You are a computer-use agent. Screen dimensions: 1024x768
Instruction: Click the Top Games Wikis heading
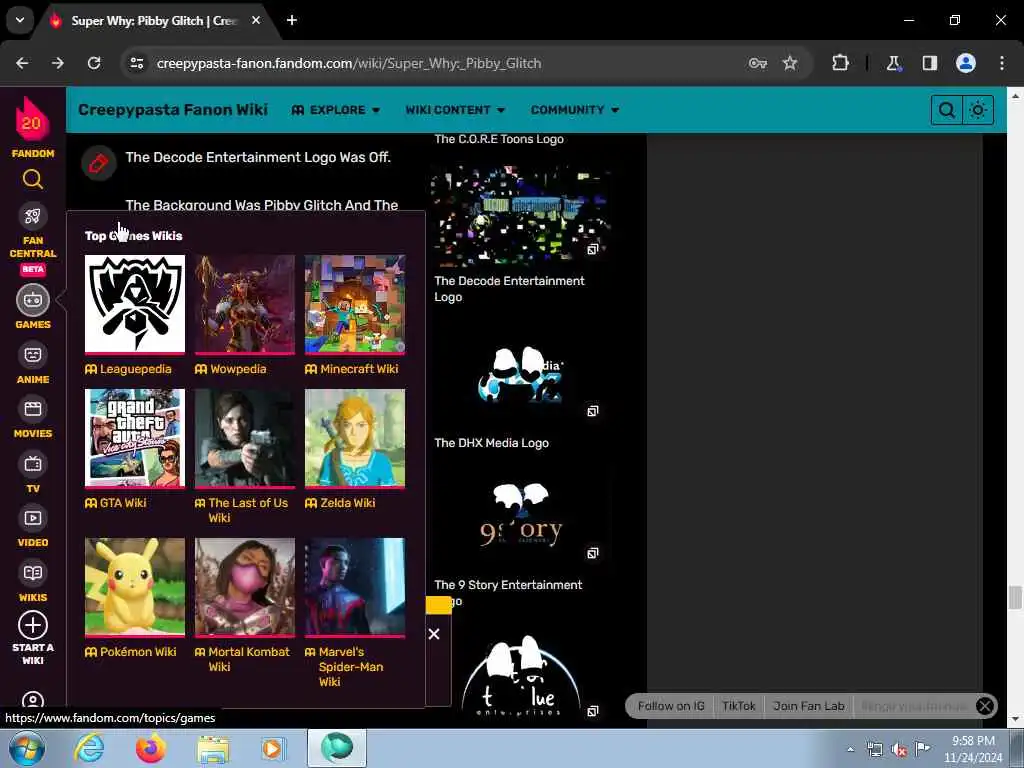pyautogui.click(x=134, y=236)
